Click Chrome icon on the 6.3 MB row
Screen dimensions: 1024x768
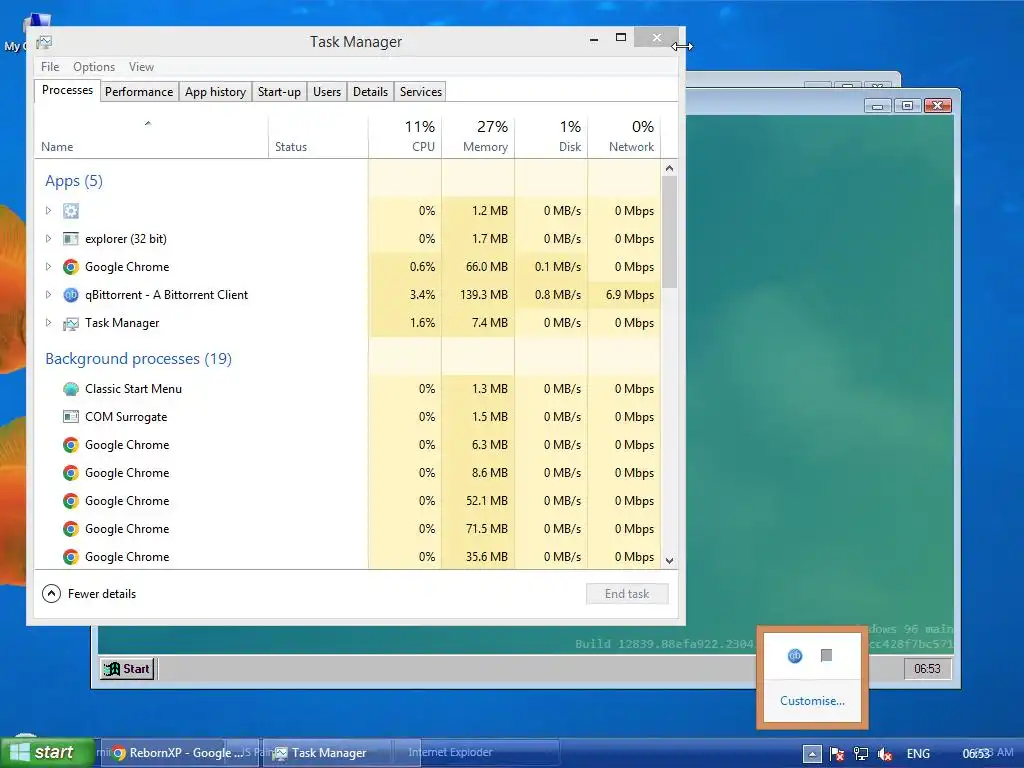(x=71, y=445)
